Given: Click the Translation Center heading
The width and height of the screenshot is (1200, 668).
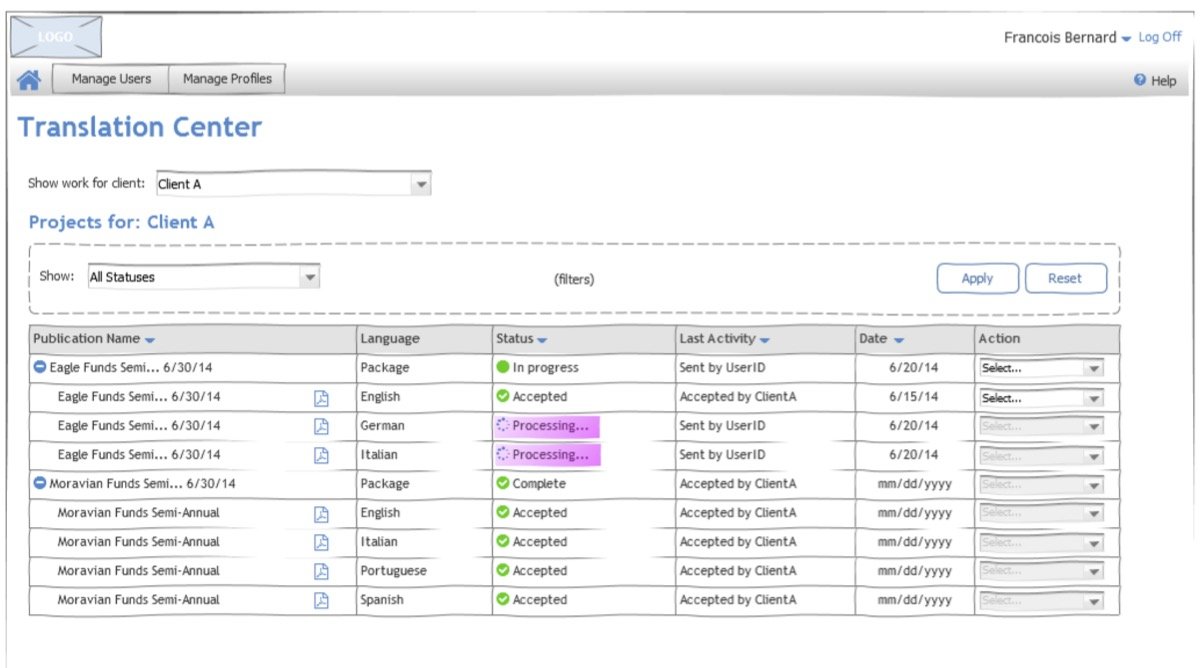Looking at the screenshot, I should click(x=140, y=127).
